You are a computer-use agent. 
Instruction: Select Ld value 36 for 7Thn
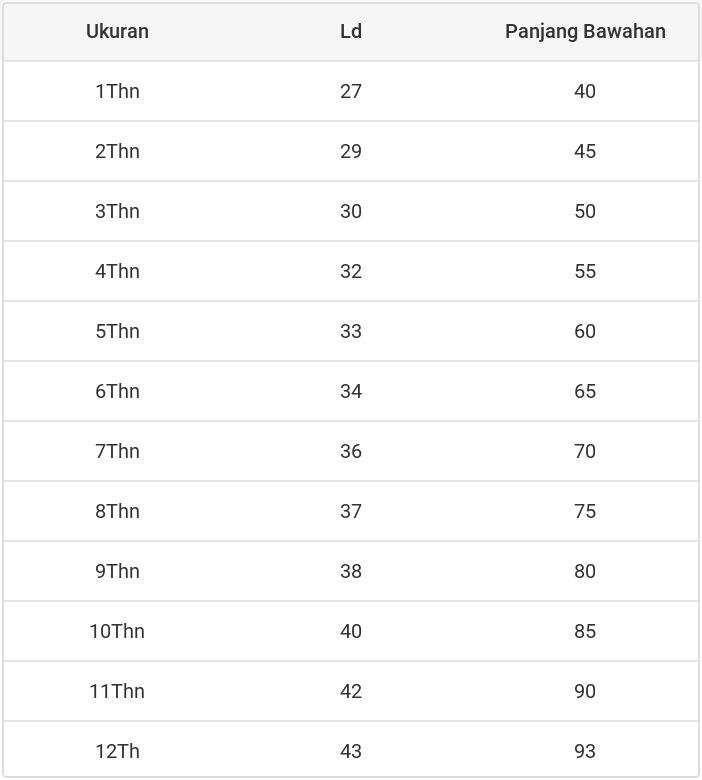(350, 451)
